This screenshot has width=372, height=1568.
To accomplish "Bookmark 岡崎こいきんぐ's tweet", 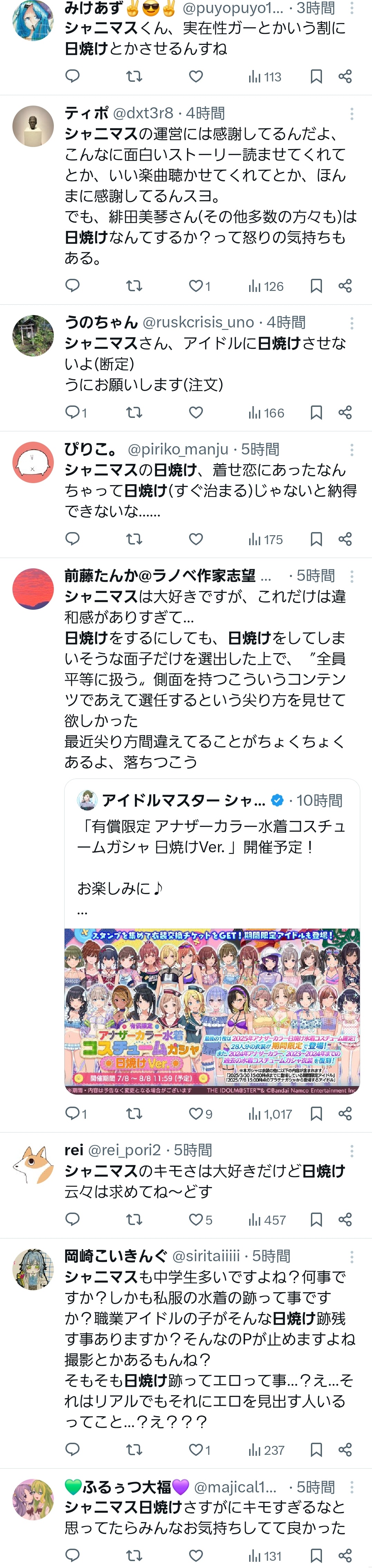I will tap(316, 1450).
